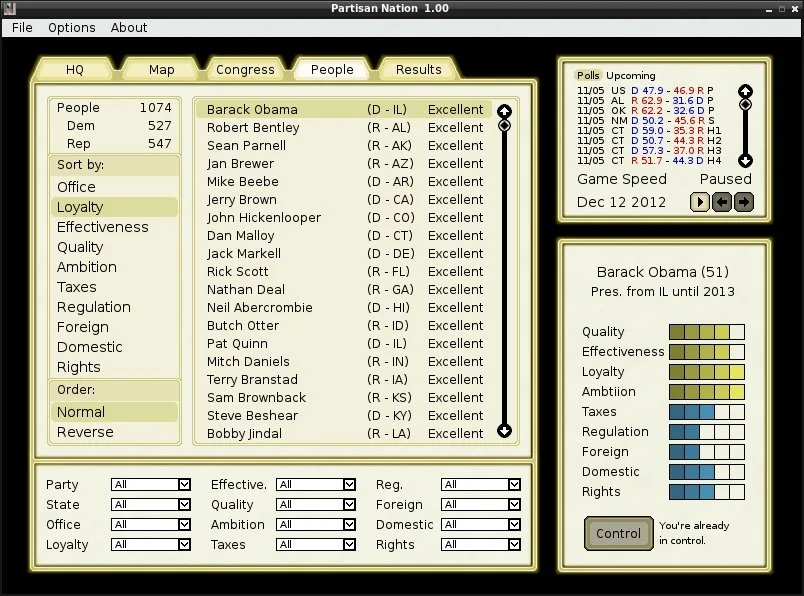Open the Rights filter dropdown

[x=480, y=545]
